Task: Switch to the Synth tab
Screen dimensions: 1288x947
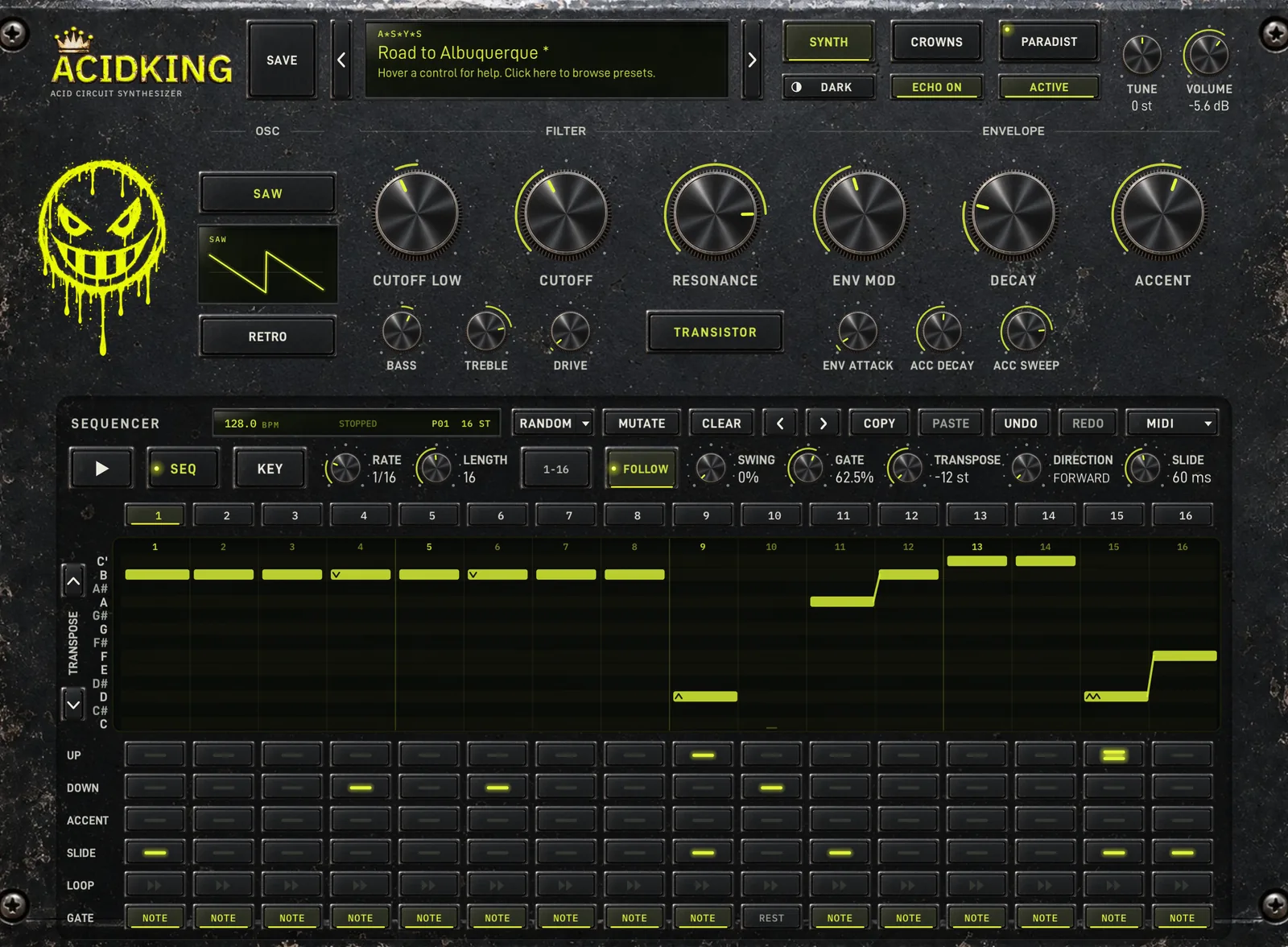Action: click(x=828, y=42)
